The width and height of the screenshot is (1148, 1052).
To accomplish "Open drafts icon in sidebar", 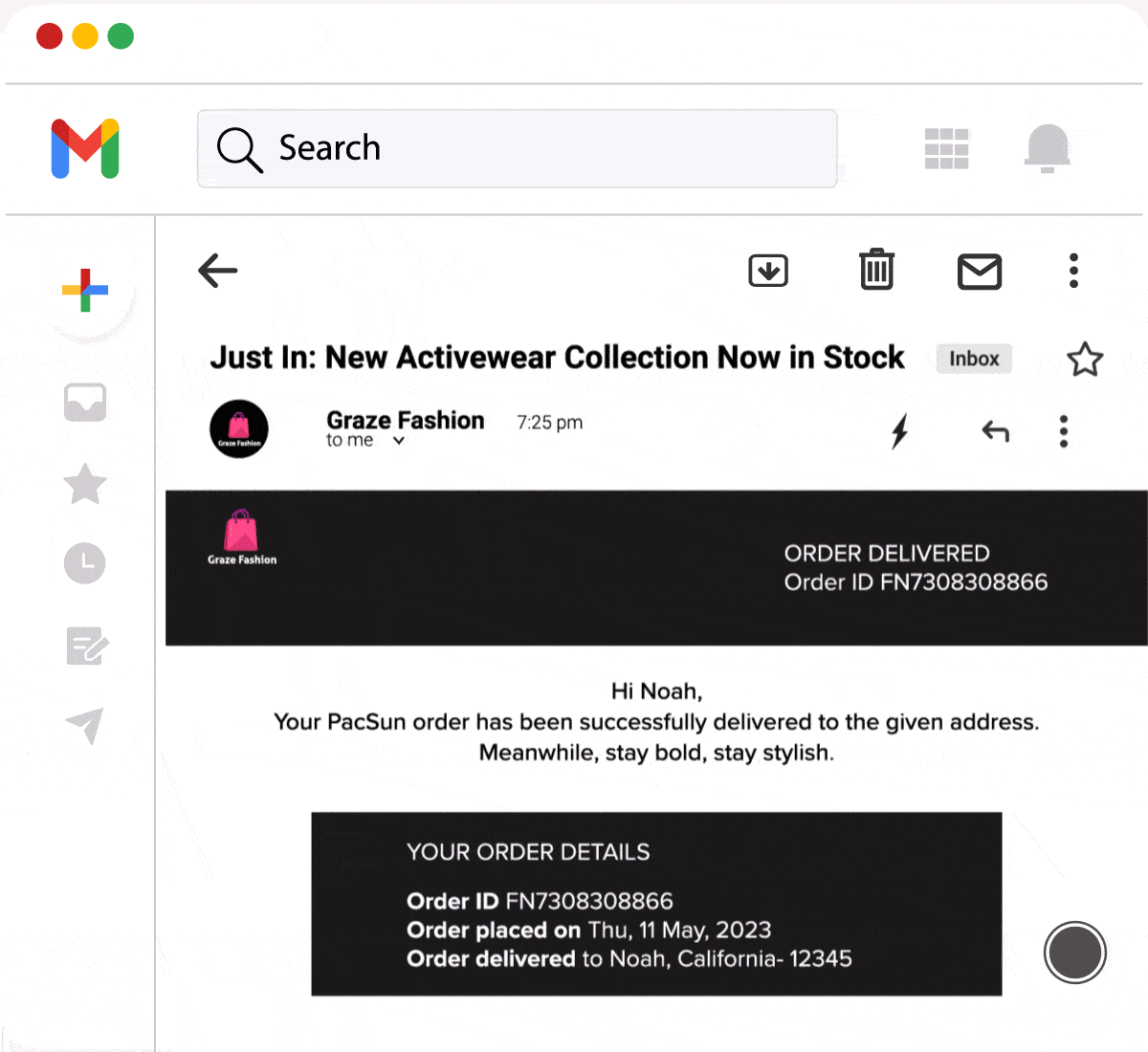I will click(87, 646).
